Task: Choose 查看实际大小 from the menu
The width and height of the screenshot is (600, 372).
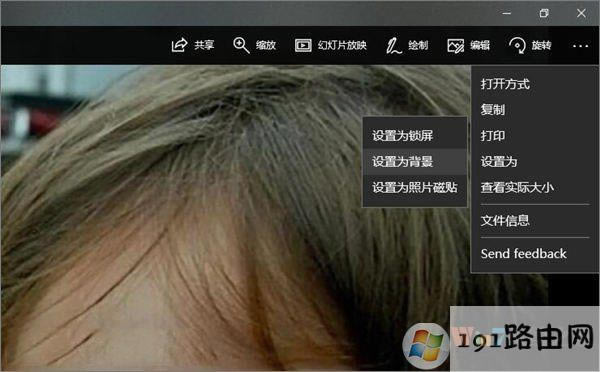Action: [x=534, y=188]
